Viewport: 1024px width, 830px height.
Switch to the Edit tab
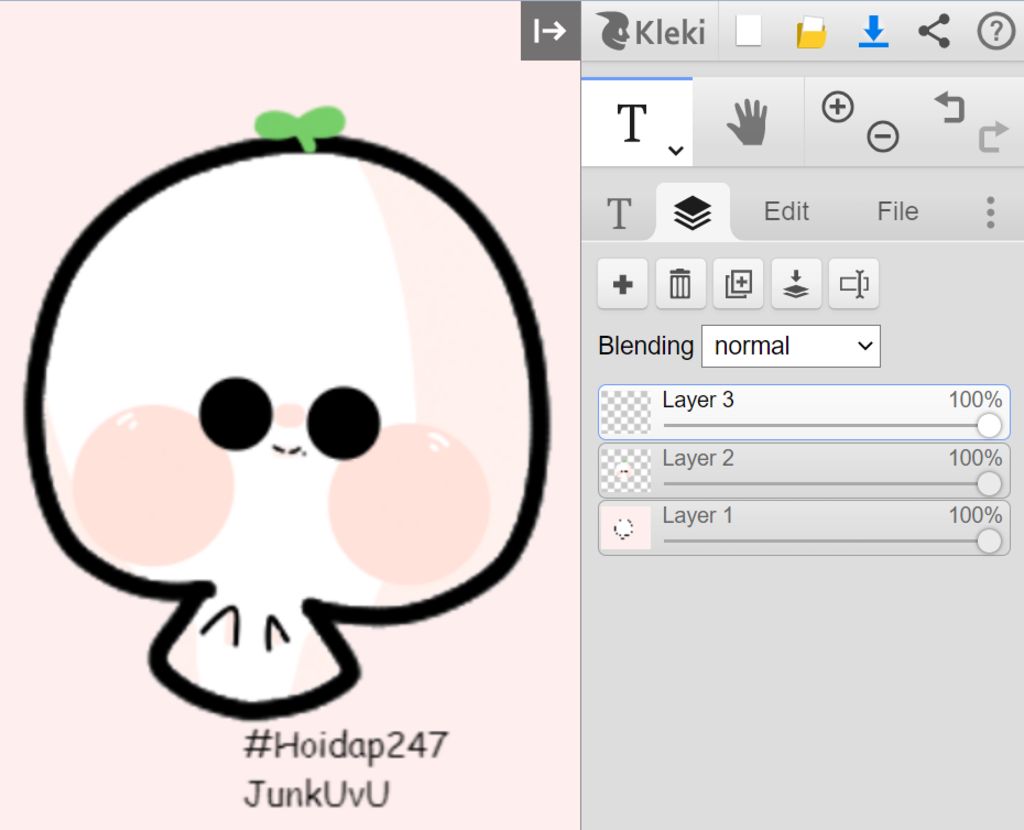pos(786,212)
